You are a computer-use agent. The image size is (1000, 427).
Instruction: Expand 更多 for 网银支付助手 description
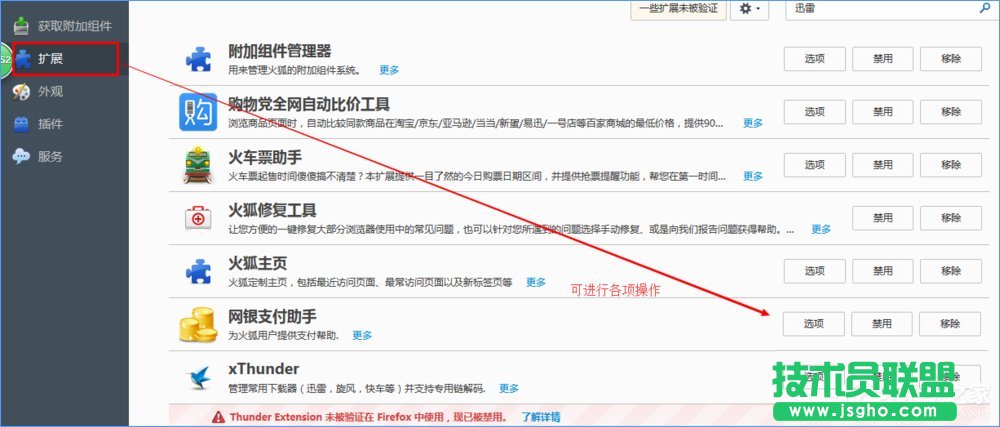point(362,335)
